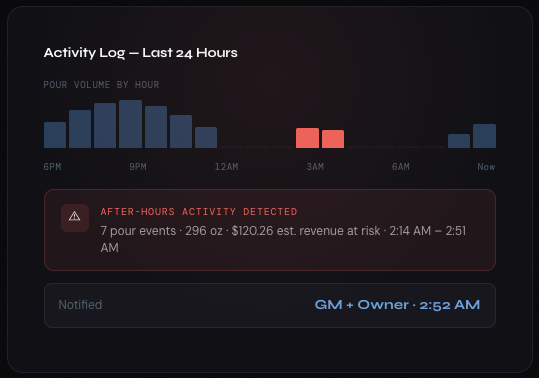The image size is (539, 378).
Task: Click the first red bar before 3AM
Action: tap(307, 138)
